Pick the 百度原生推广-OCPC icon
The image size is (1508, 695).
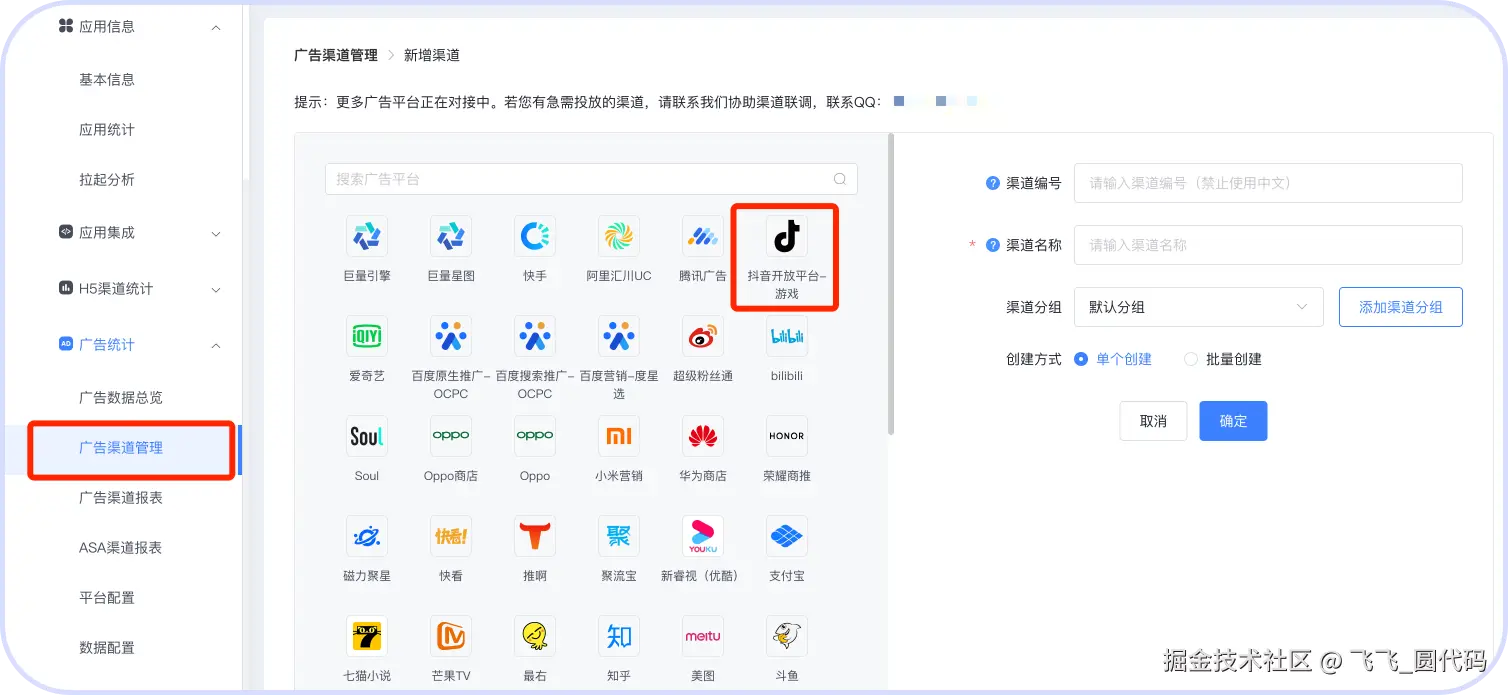[451, 337]
